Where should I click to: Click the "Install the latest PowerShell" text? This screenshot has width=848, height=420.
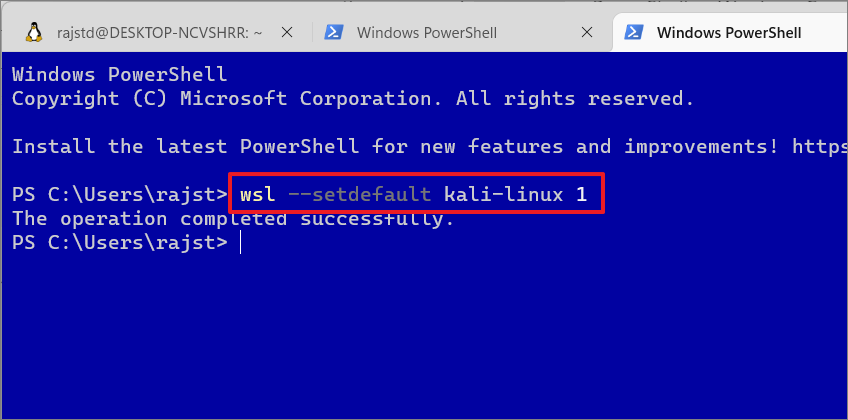[x=186, y=146]
